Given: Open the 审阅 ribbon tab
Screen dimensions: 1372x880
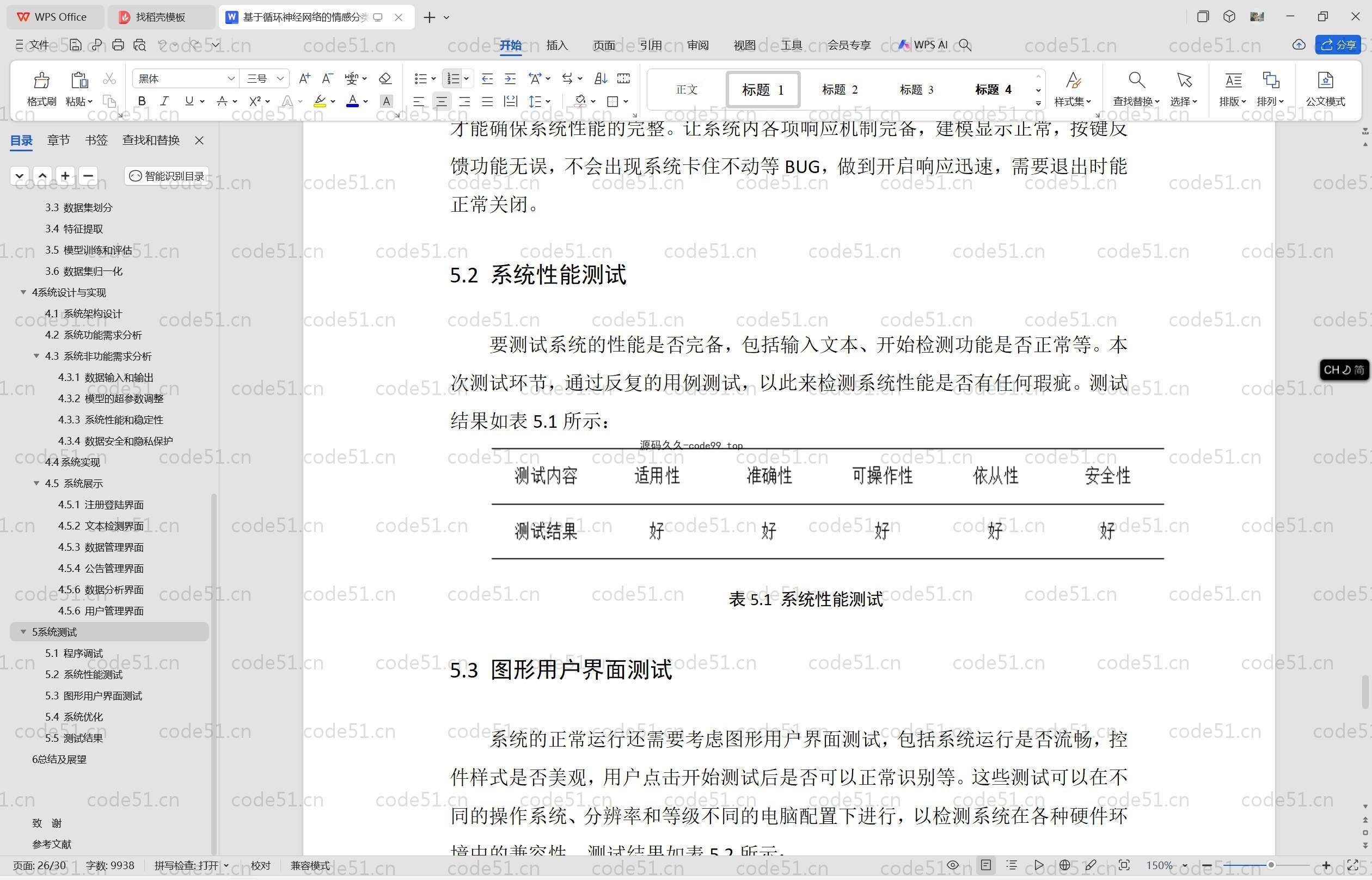Looking at the screenshot, I should tap(697, 45).
